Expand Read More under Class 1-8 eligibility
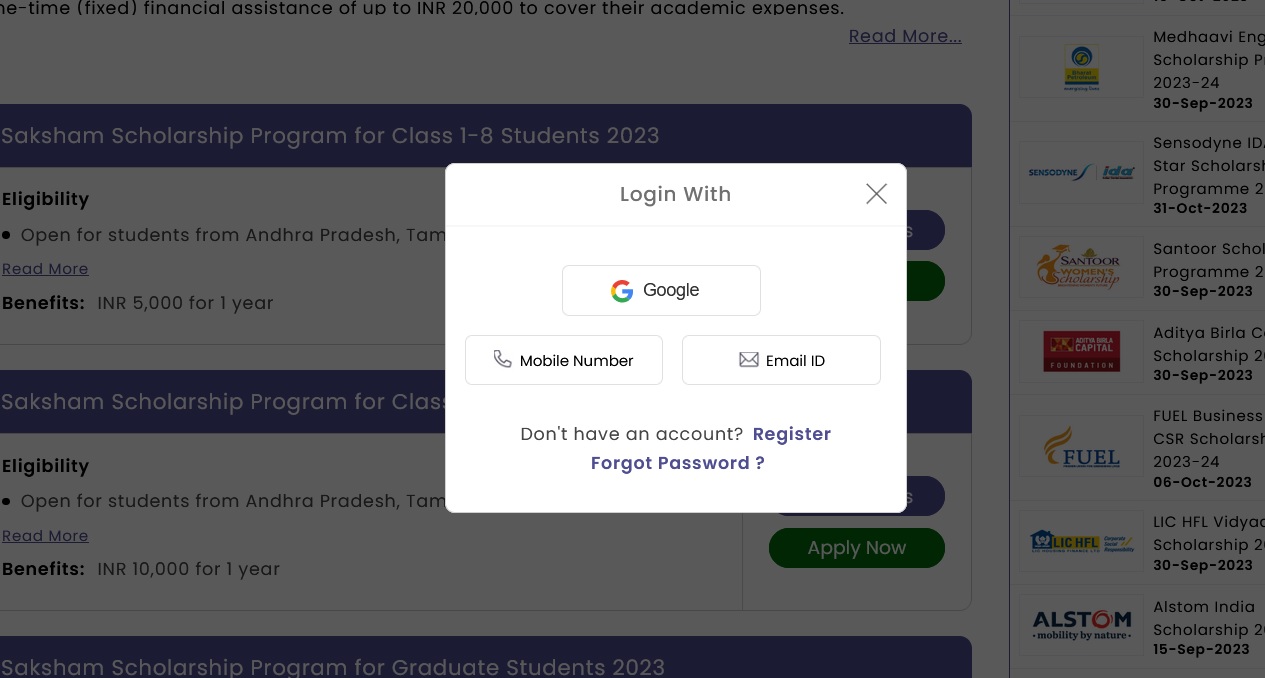This screenshot has height=678, width=1265. pyautogui.click(x=45, y=269)
